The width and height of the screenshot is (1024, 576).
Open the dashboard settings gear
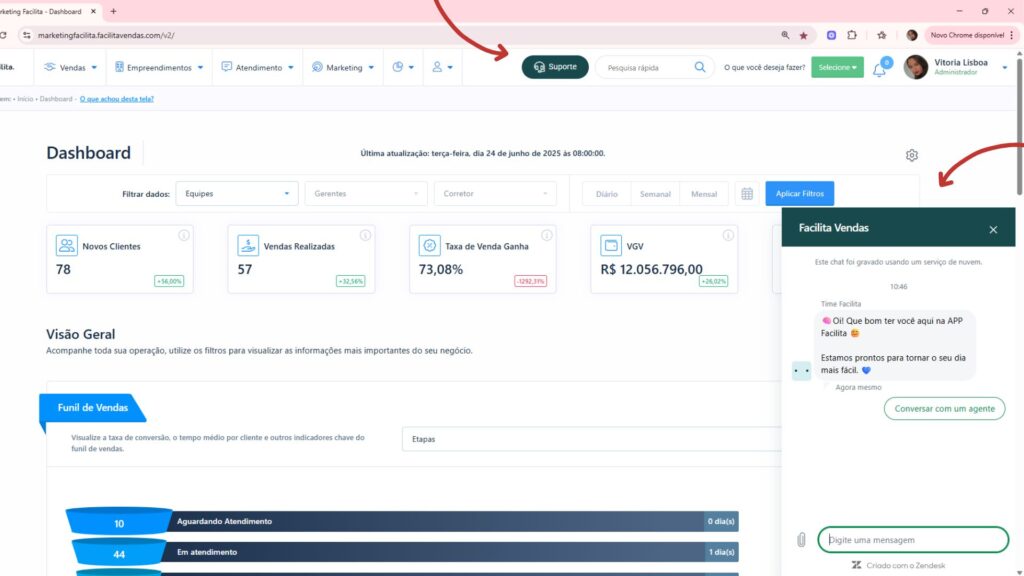click(x=911, y=155)
